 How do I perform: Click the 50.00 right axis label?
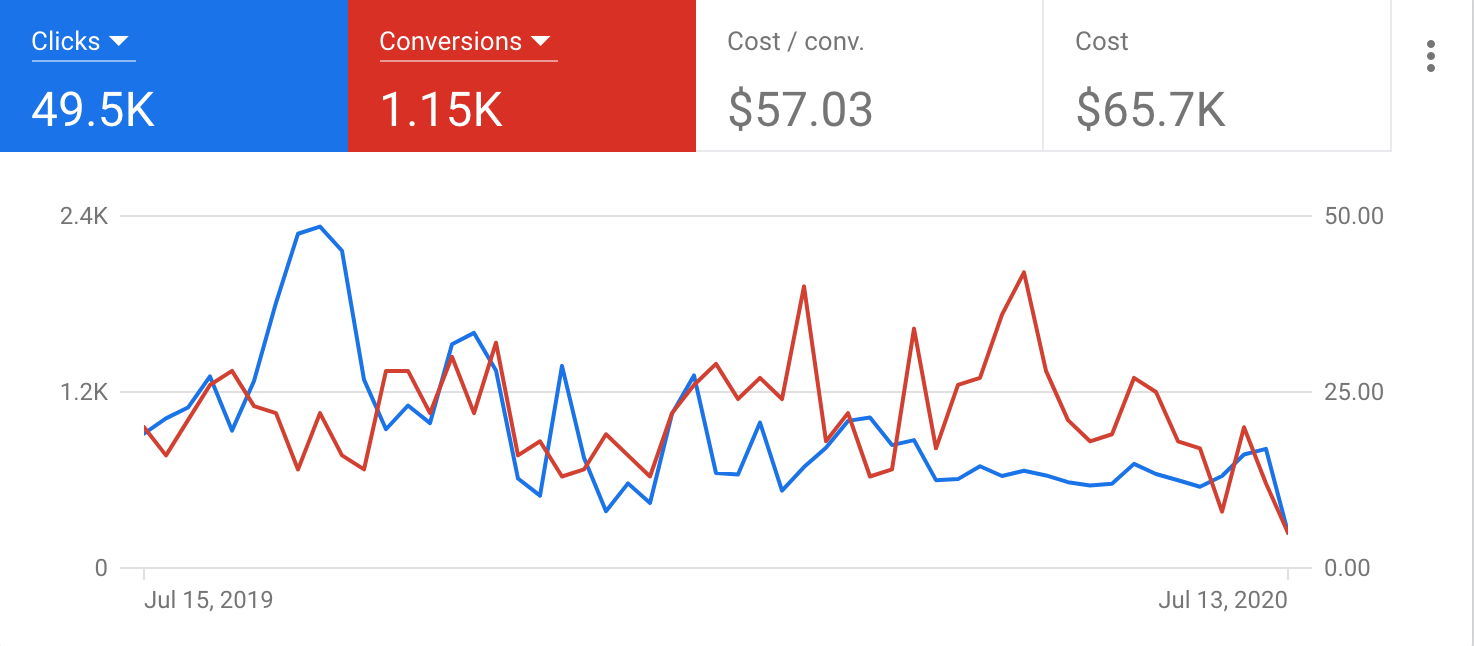click(x=1355, y=216)
